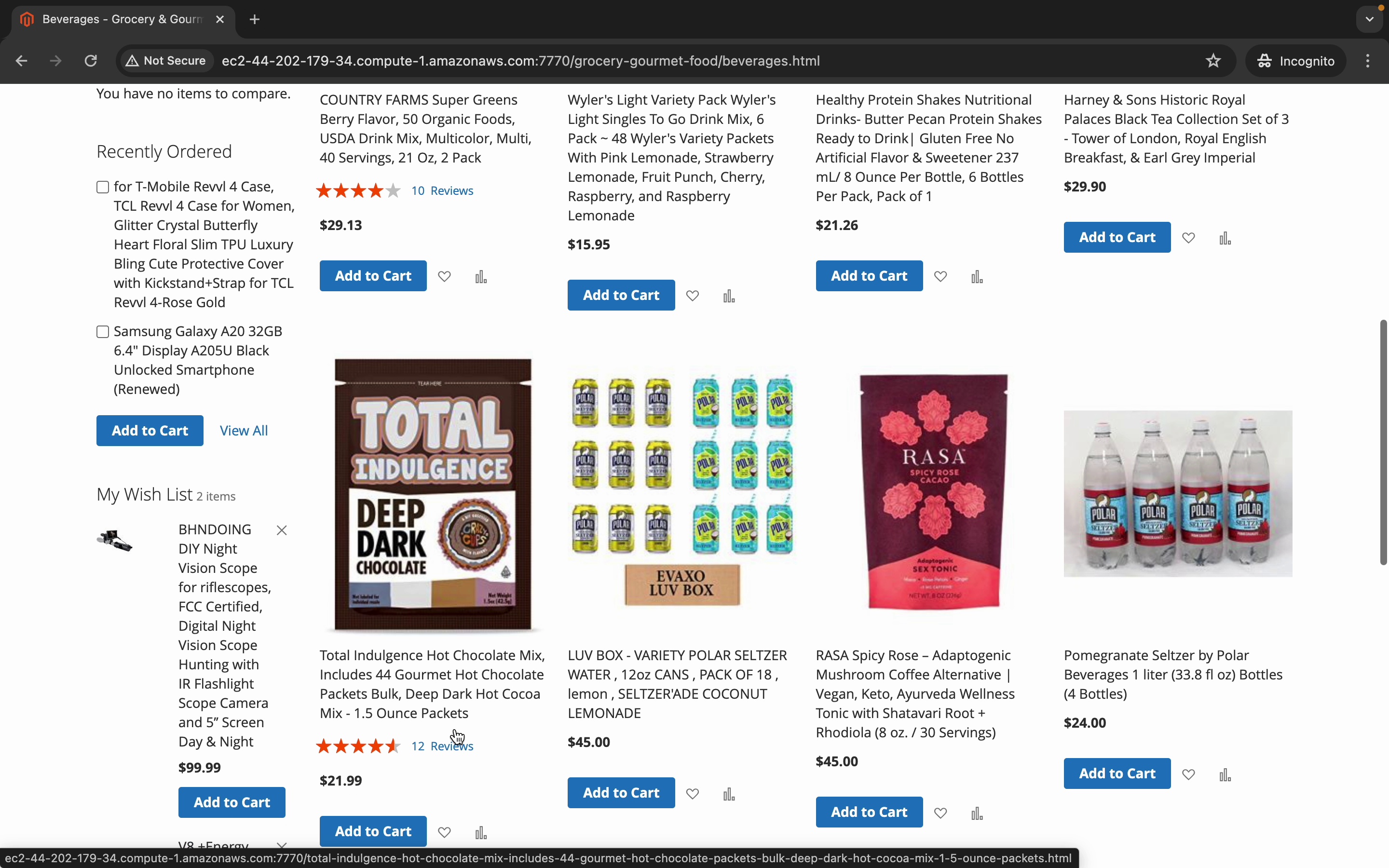Check the Samsung Galaxy A20 checkbox
Image resolution: width=1389 pixels, height=868 pixels.
(103, 332)
